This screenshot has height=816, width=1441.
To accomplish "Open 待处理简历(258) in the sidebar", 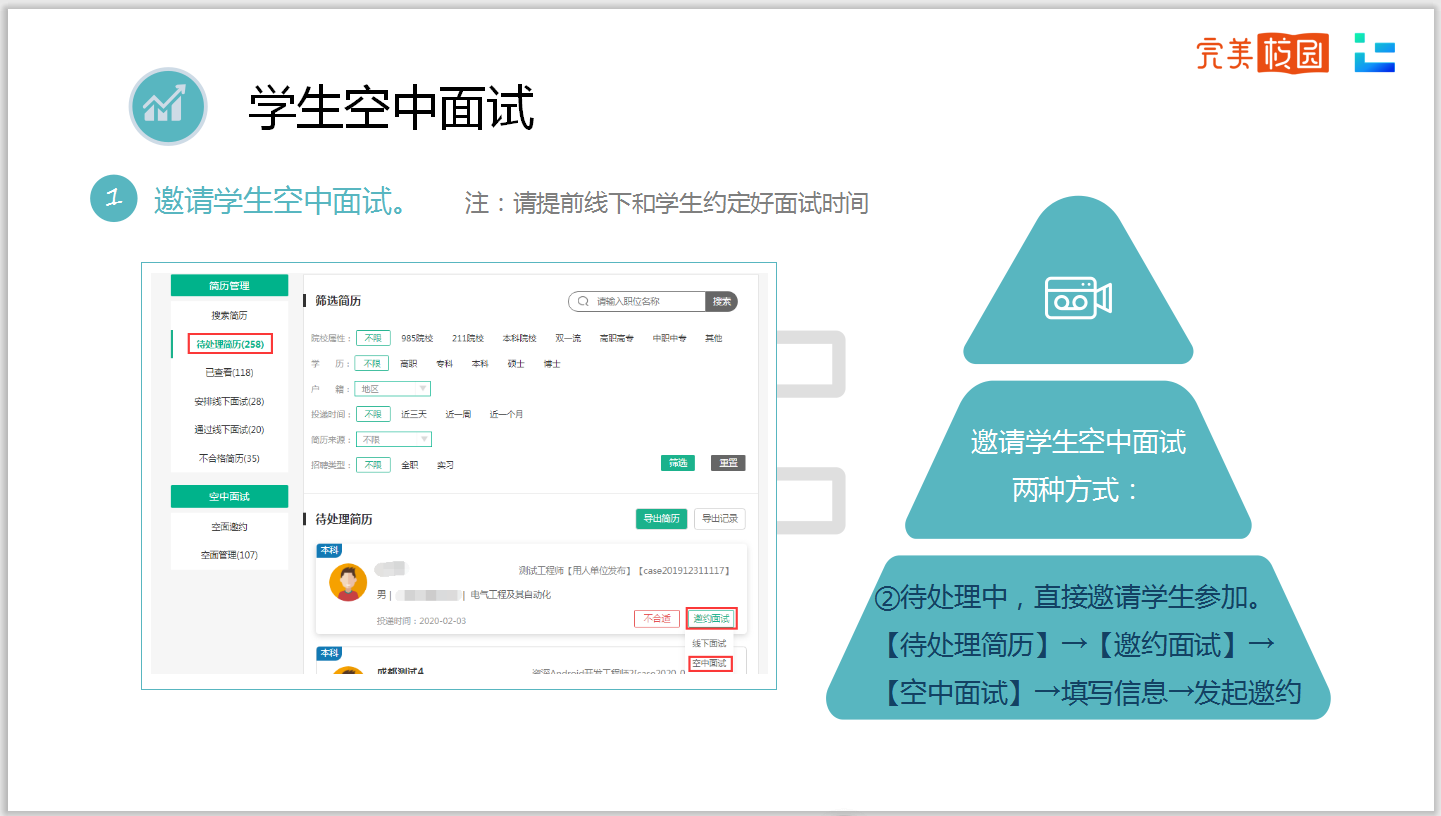I will point(230,344).
